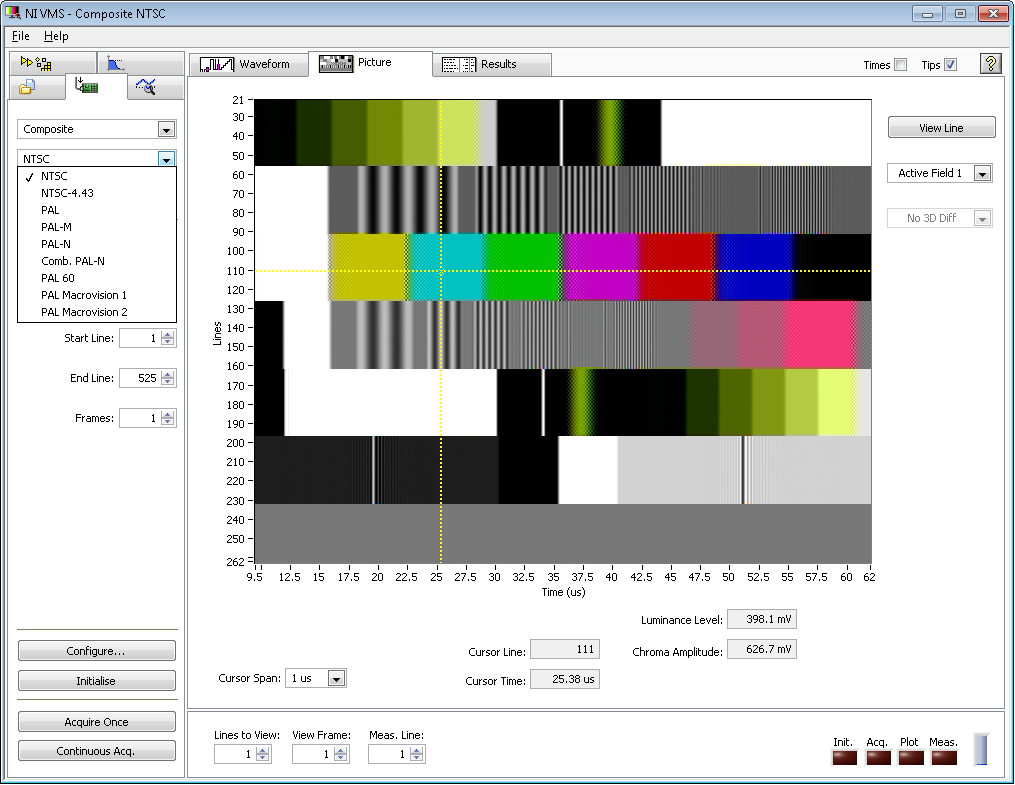Uncheck the Tips checkbox
This screenshot has height=785, width=1015.
click(x=950, y=65)
